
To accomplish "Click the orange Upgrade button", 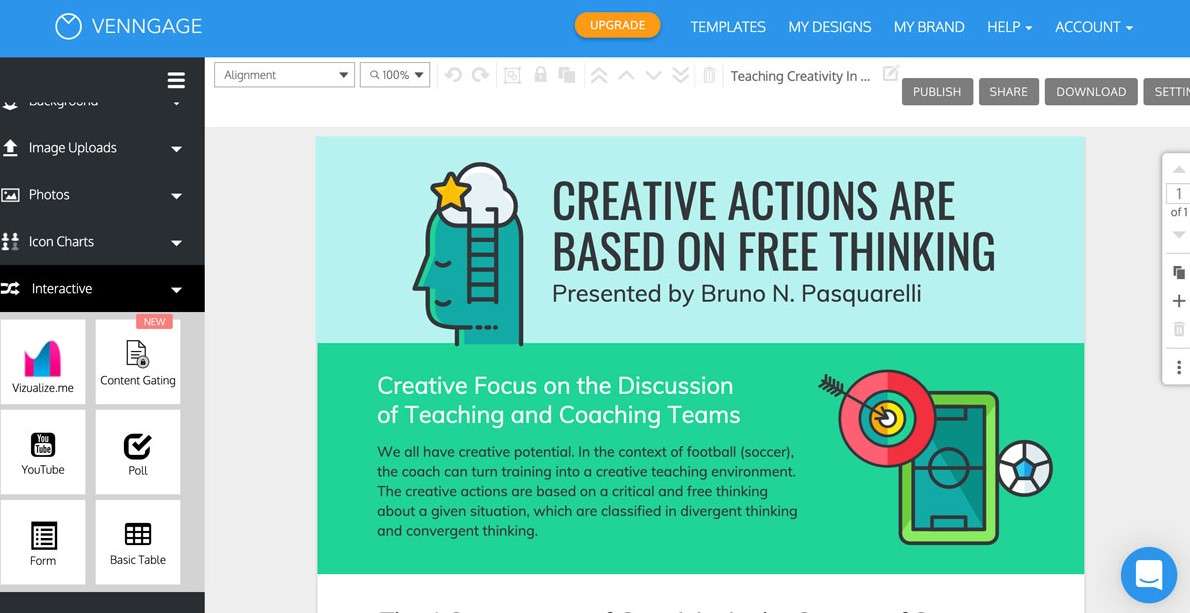I will (617, 25).
